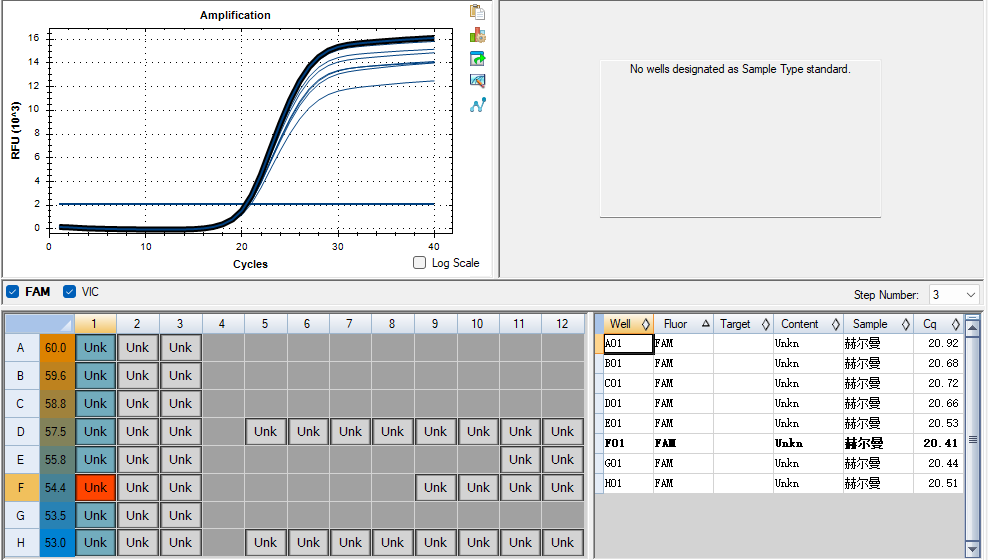This screenshot has width=988, height=560.
Task: Select well A1 in the plate
Action: [x=95, y=348]
